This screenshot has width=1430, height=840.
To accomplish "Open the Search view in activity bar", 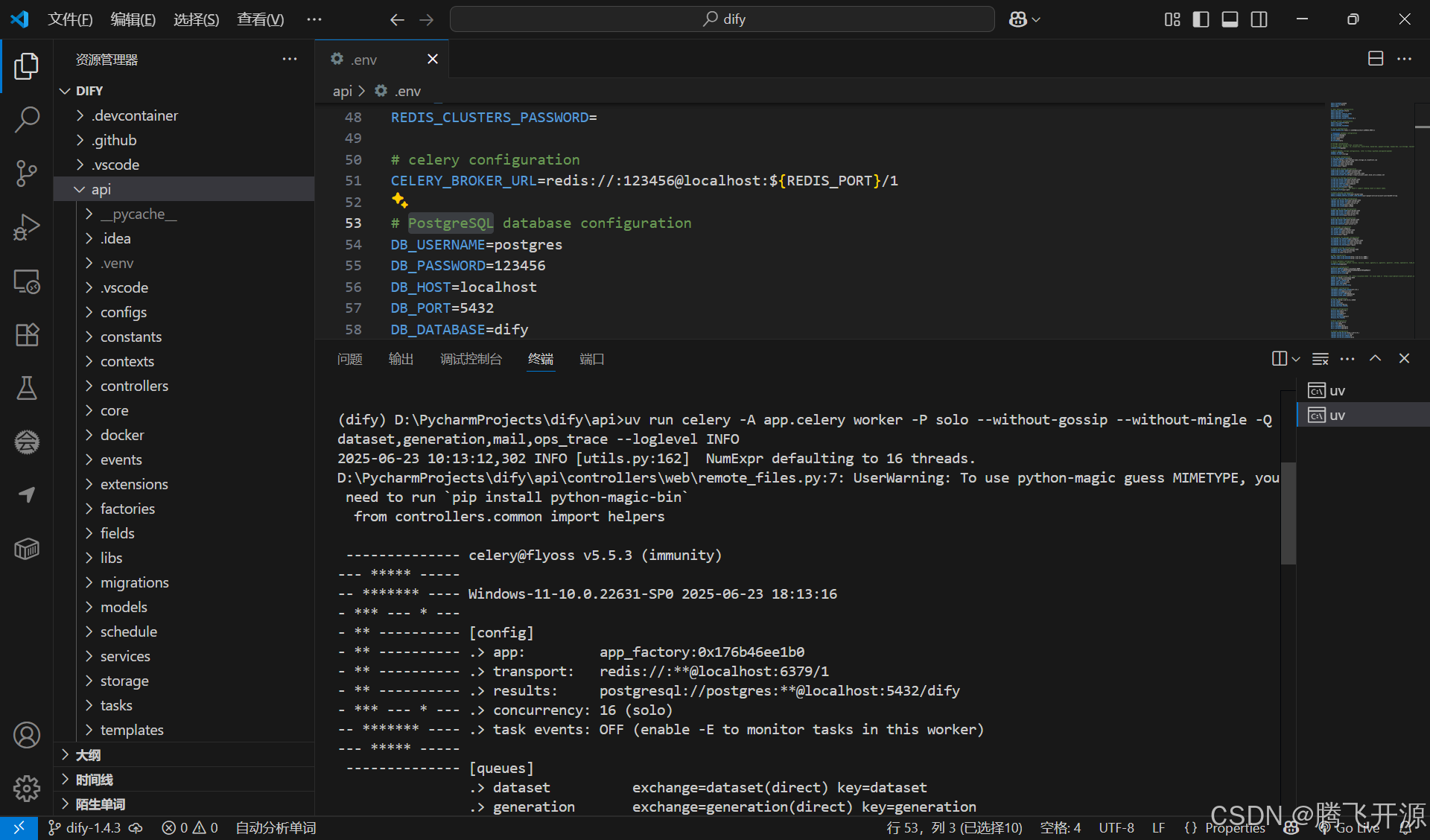I will tap(27, 119).
